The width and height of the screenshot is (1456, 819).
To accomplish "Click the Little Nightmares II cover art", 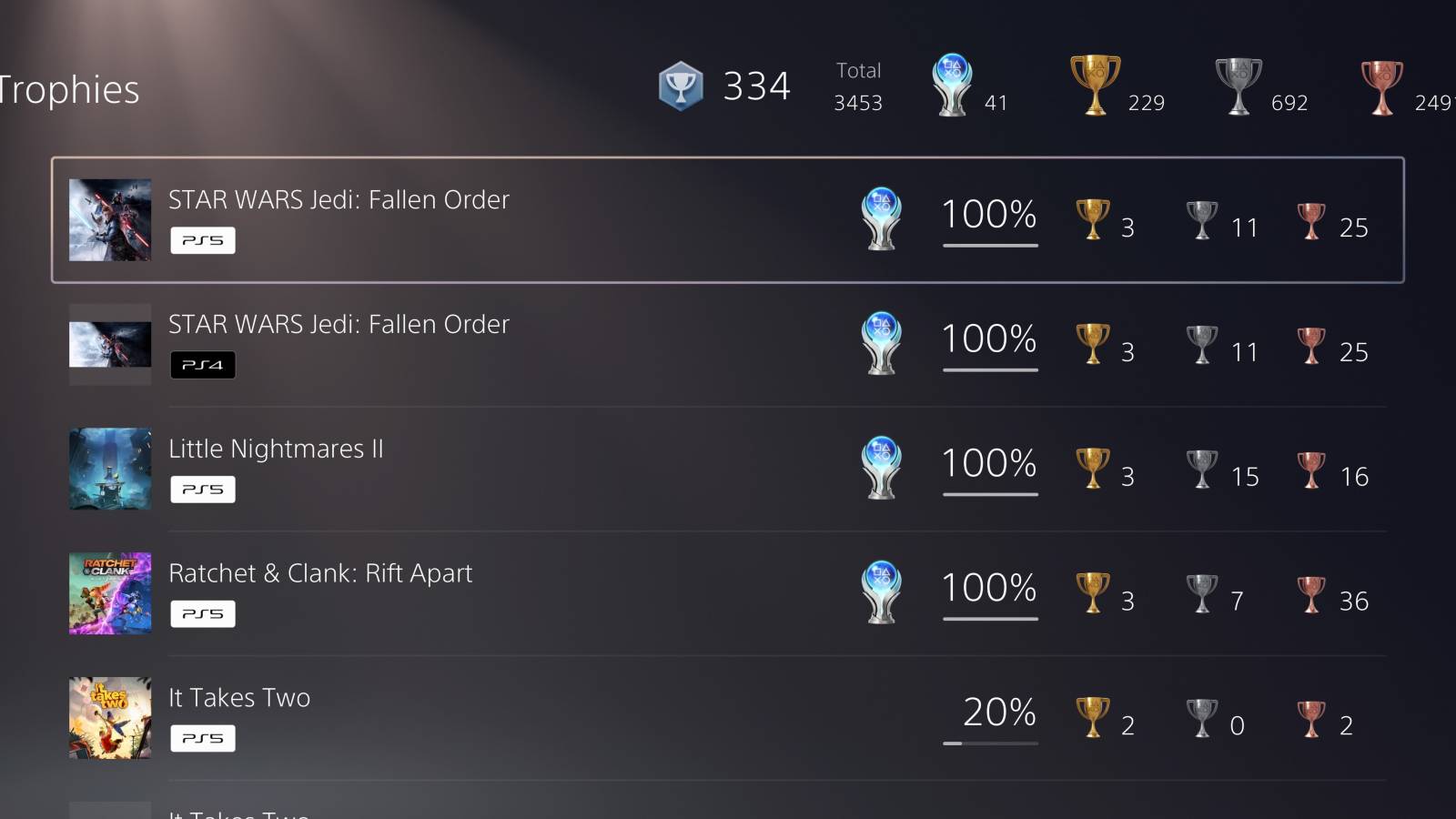I will 109,469.
